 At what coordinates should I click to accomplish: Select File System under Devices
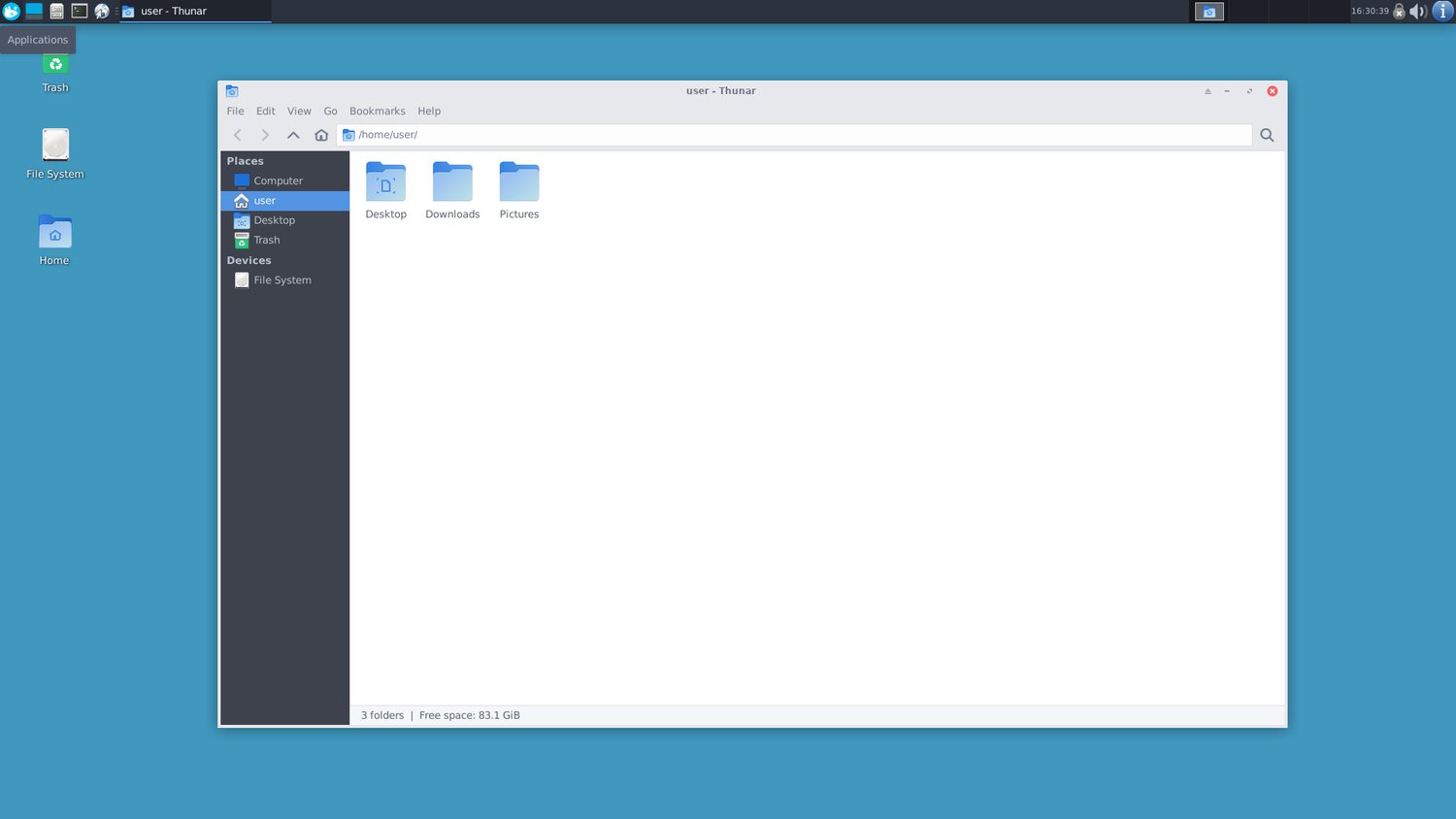pyautogui.click(x=284, y=279)
